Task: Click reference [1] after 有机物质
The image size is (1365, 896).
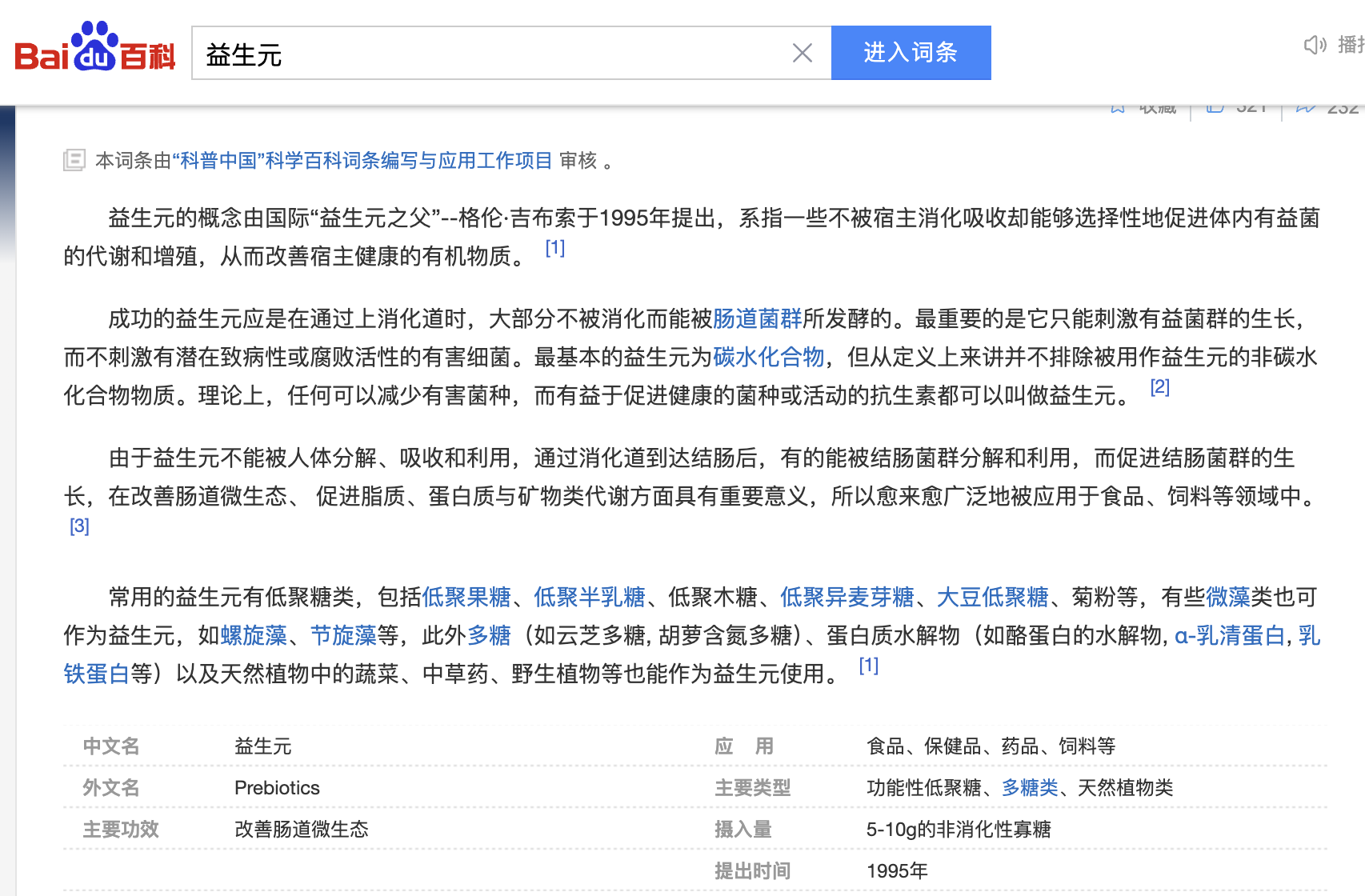Action: (x=555, y=248)
